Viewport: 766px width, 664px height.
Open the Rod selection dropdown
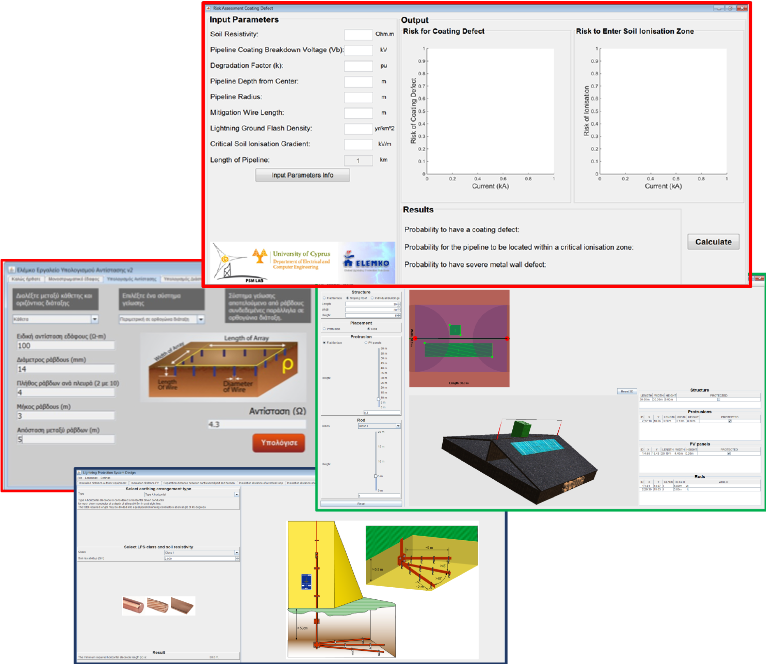(x=380, y=426)
